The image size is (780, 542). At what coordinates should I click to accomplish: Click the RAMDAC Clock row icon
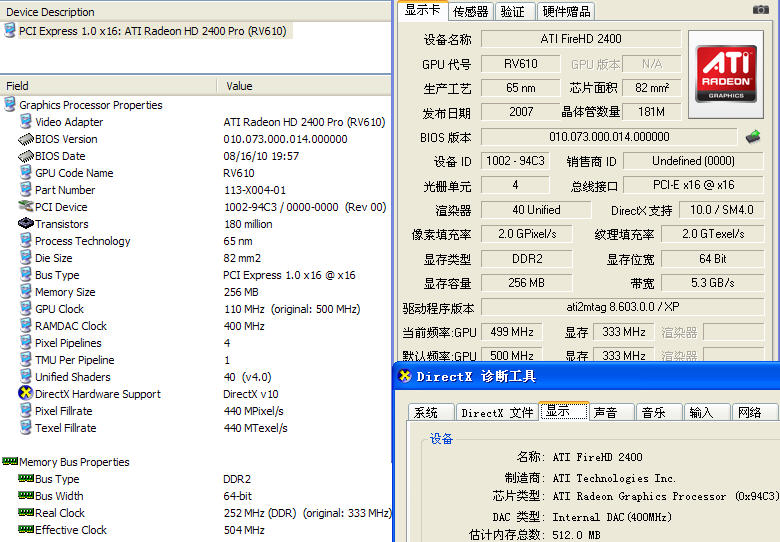point(25,326)
